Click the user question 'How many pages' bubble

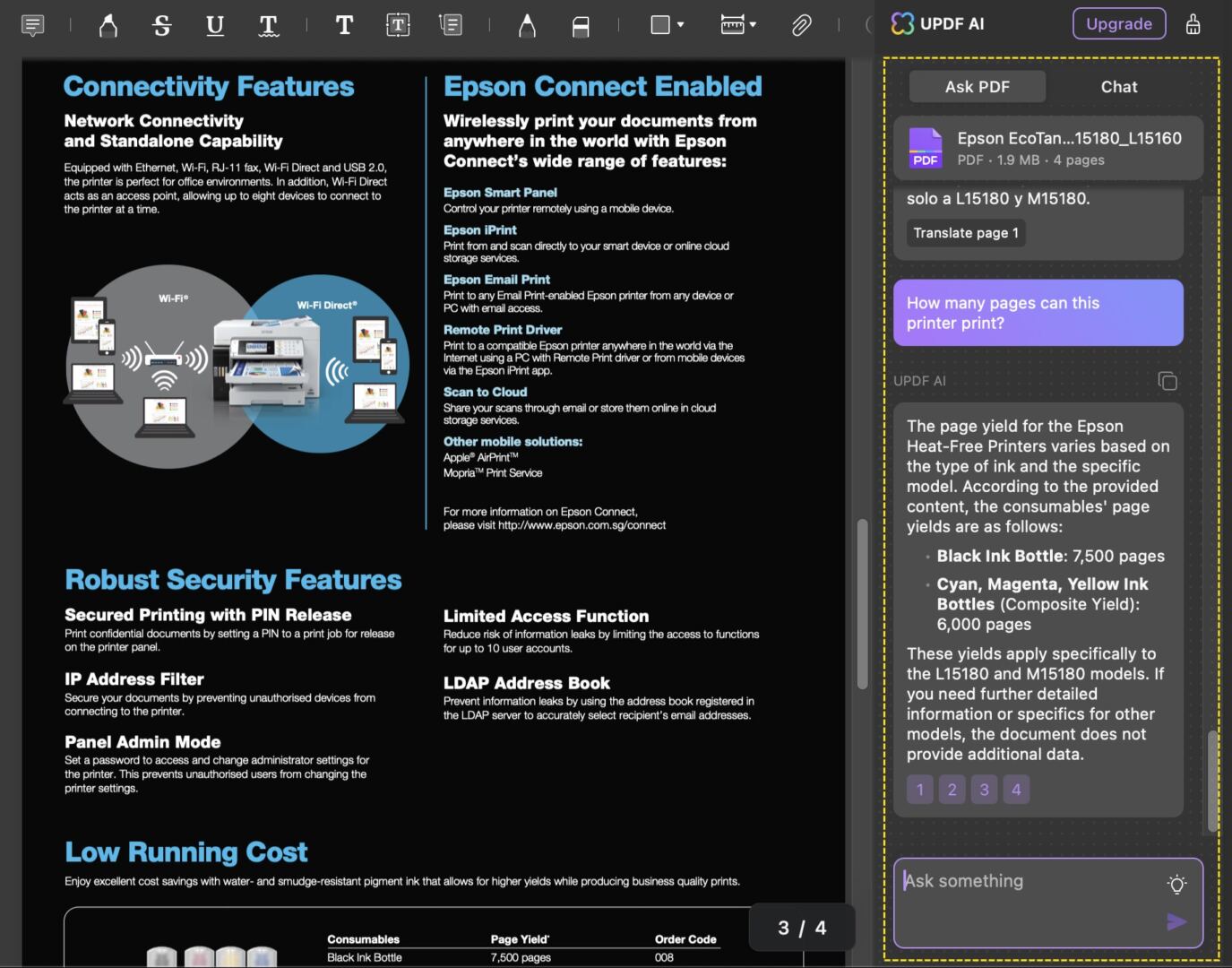tap(1038, 313)
